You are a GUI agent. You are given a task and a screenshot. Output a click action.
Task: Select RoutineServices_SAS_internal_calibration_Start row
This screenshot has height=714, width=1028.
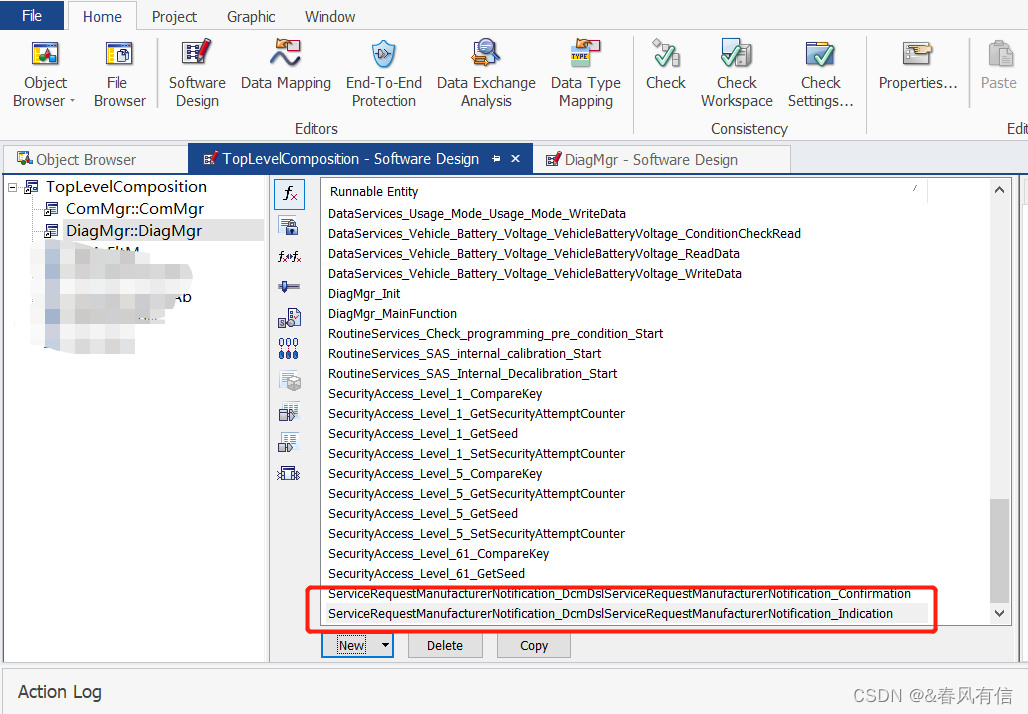(x=627, y=353)
